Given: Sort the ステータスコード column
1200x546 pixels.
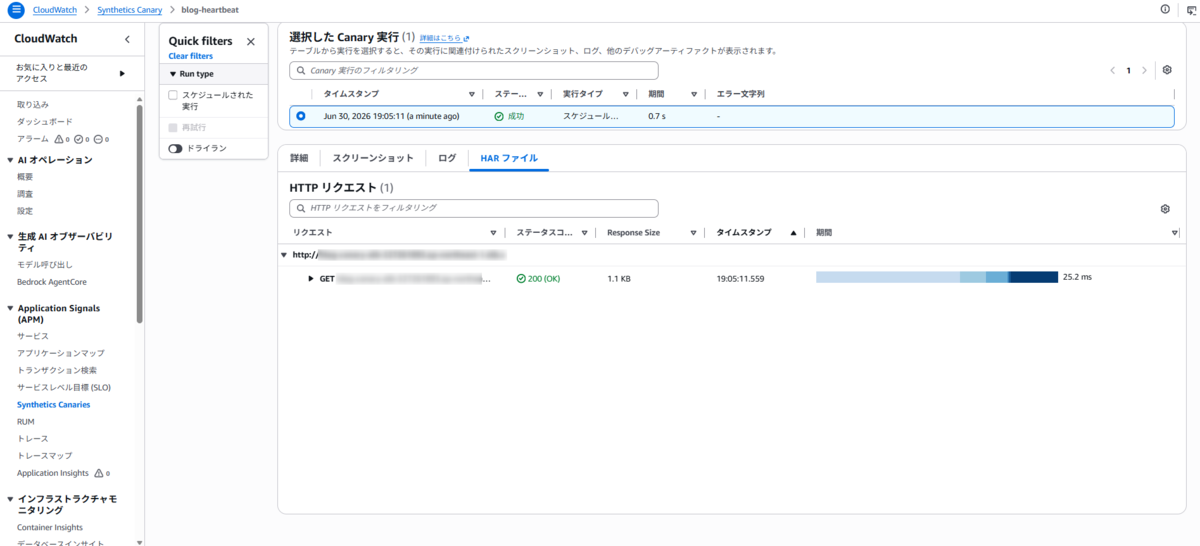Looking at the screenshot, I should click(x=583, y=232).
